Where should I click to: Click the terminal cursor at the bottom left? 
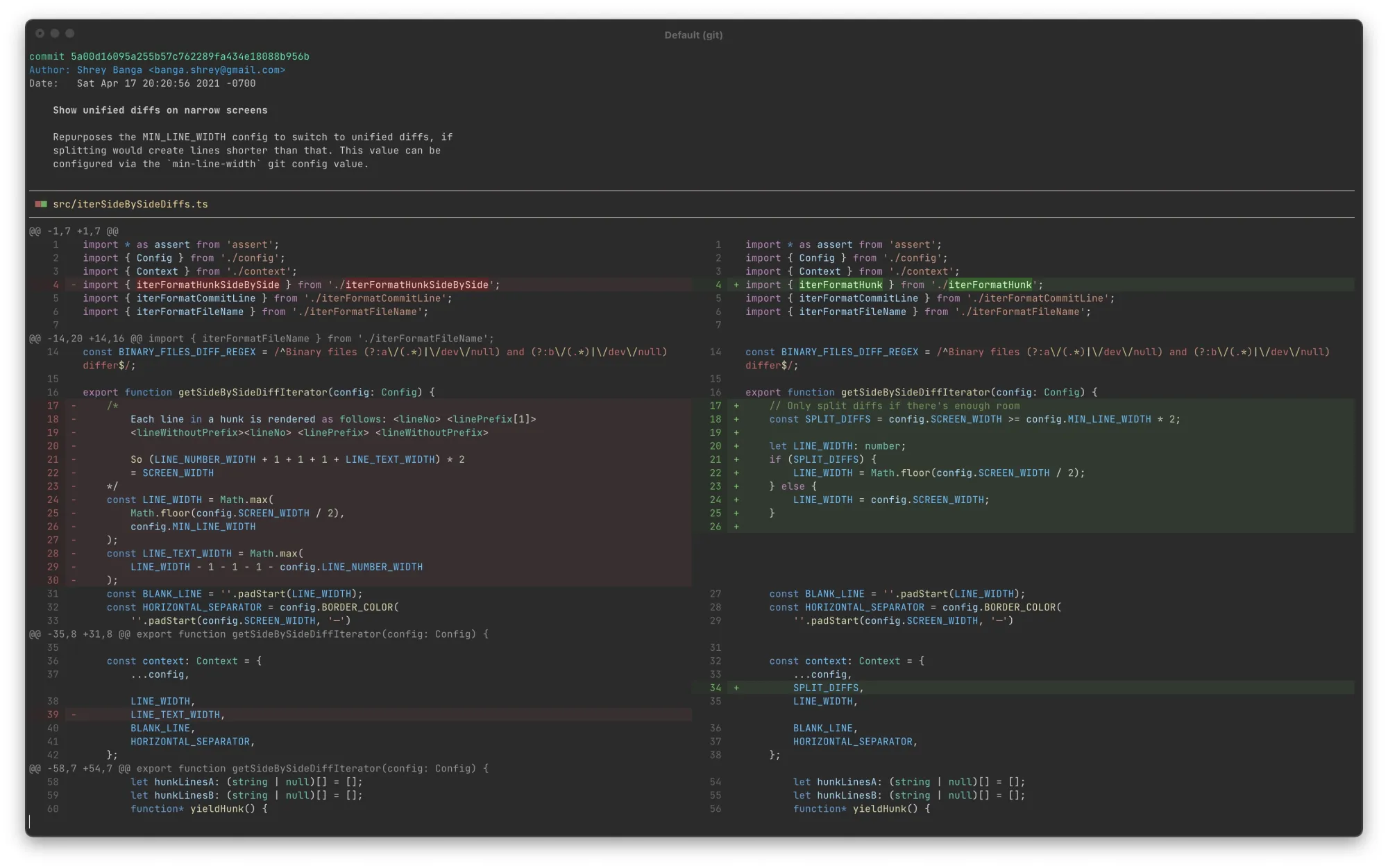tap(30, 822)
